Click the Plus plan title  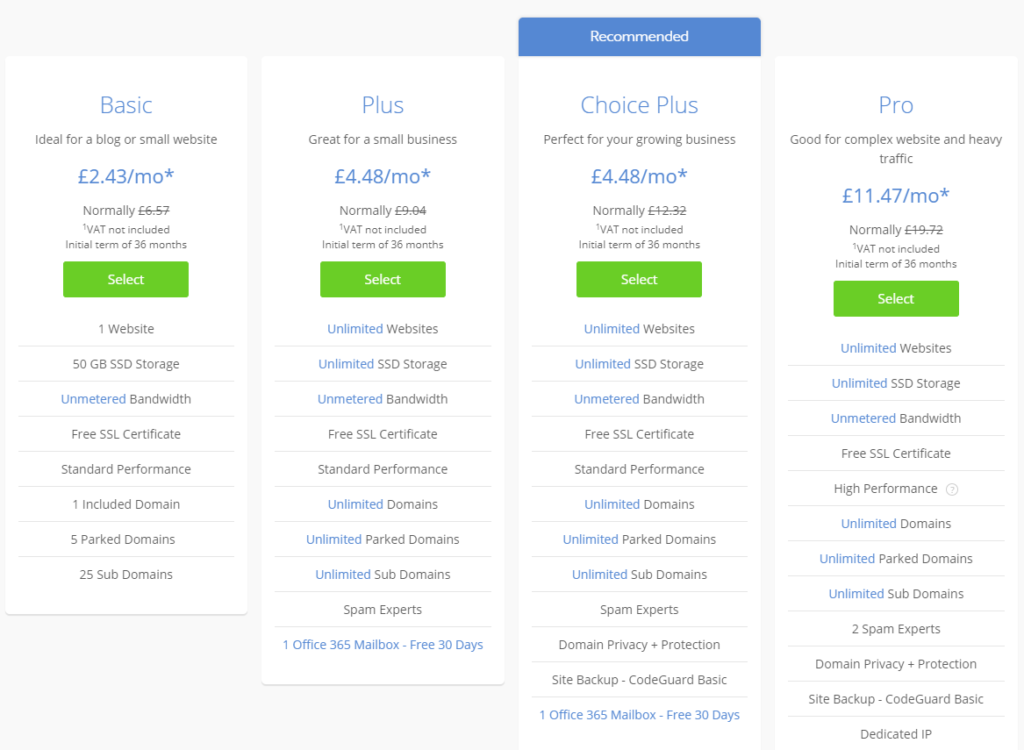point(383,105)
